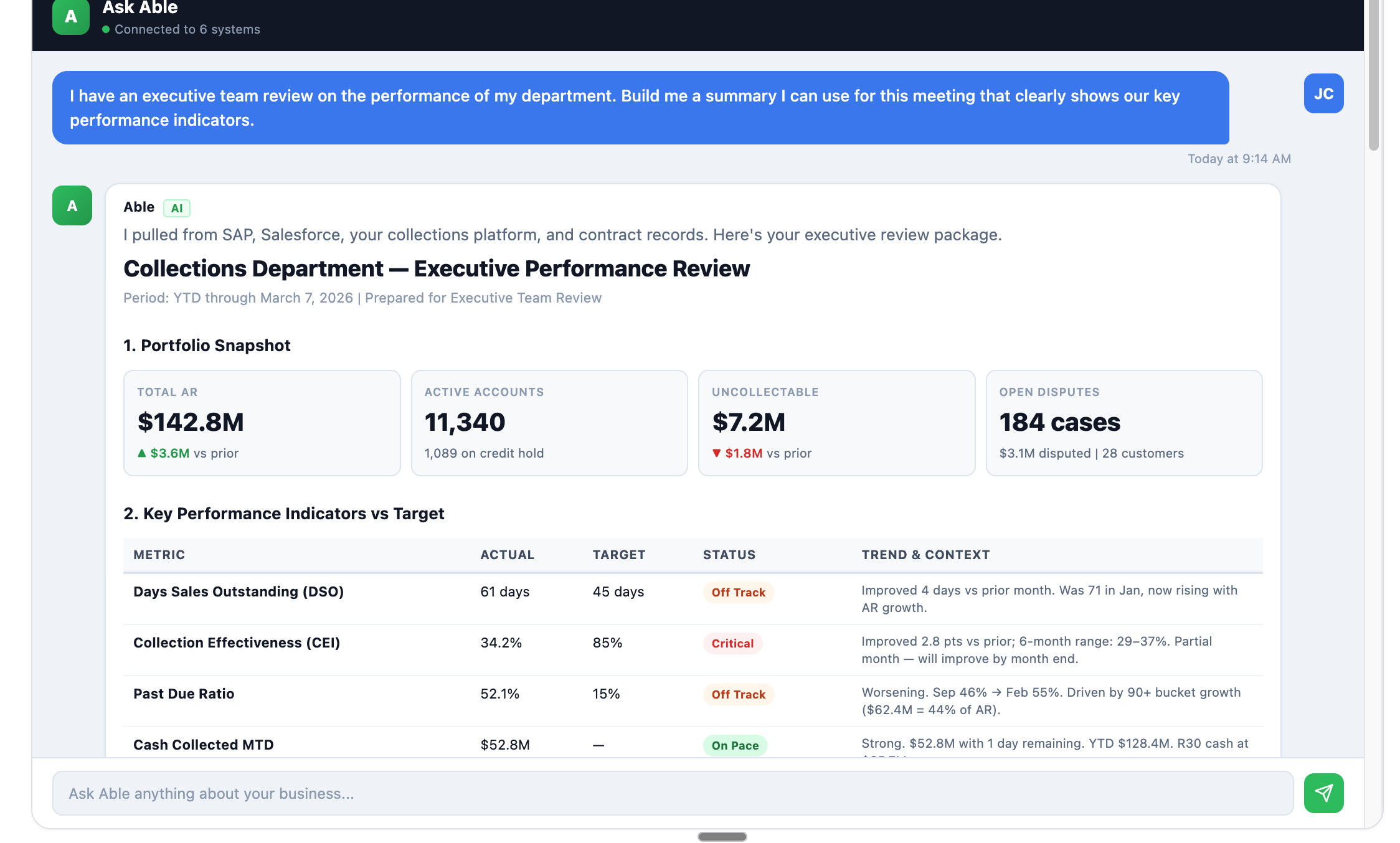The height and width of the screenshot is (843, 1400).
Task: Click the green Able avatar next to the response
Action: click(x=71, y=205)
